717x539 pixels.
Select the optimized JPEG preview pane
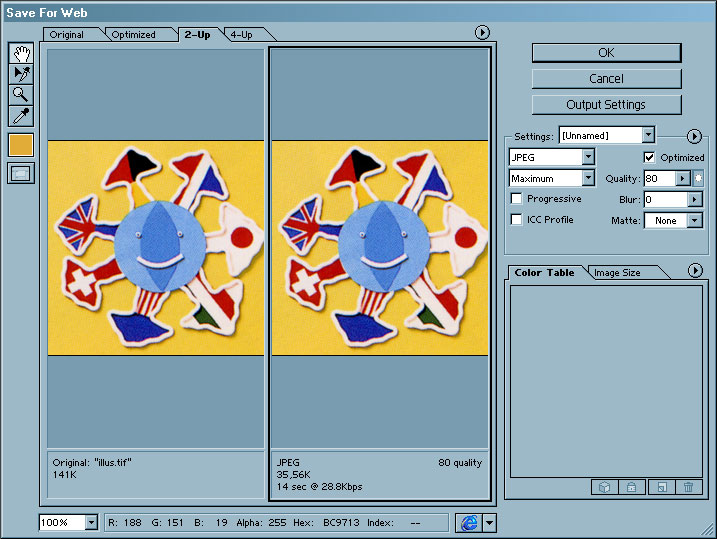point(380,248)
